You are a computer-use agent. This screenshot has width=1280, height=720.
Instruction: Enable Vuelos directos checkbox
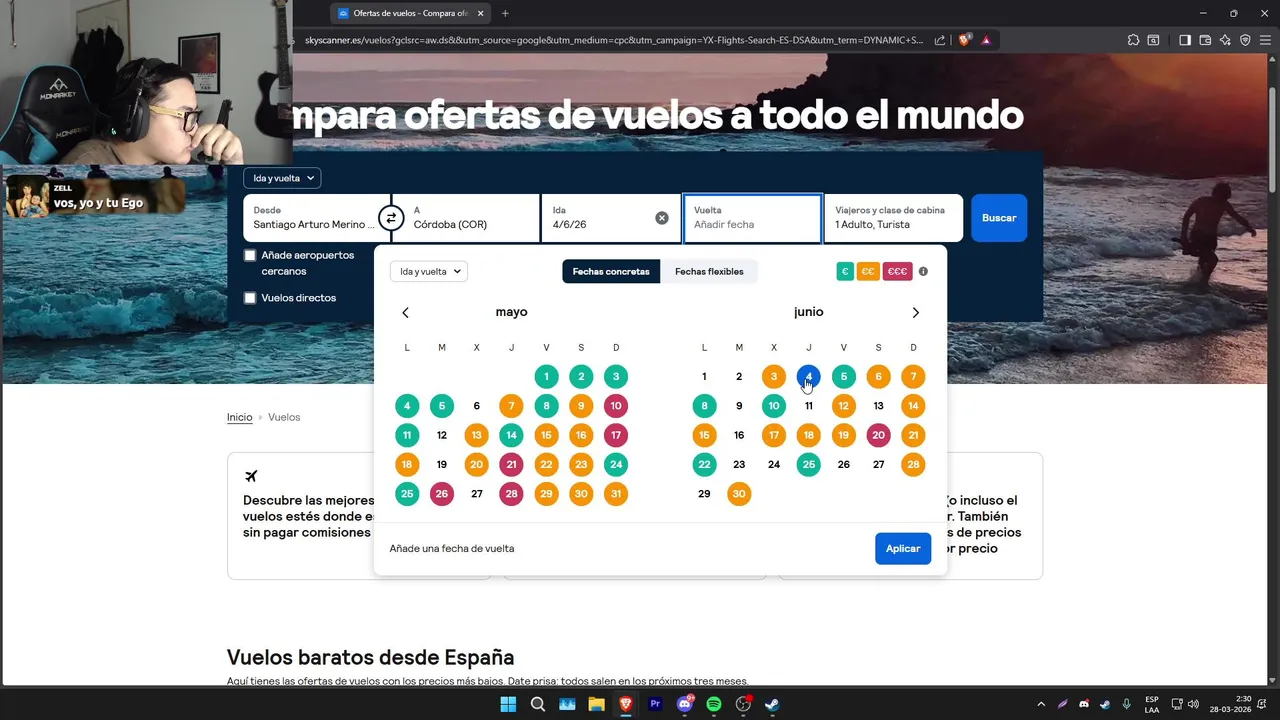pyautogui.click(x=250, y=298)
